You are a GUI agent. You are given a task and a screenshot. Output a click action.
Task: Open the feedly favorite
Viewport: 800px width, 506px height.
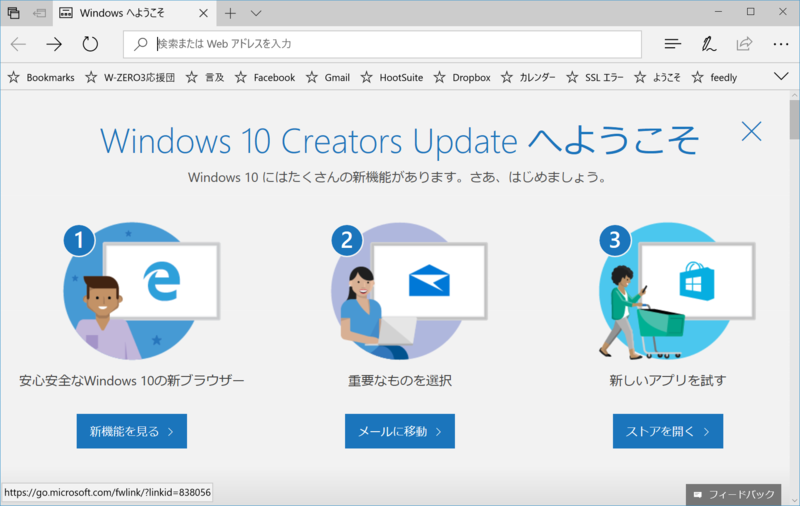(714, 78)
